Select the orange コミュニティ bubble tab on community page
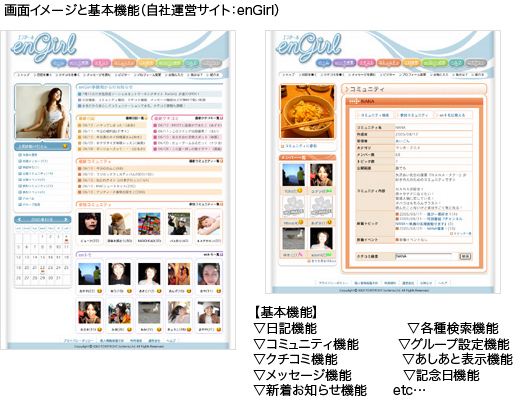The height and width of the screenshot is (400, 520). click(388, 62)
